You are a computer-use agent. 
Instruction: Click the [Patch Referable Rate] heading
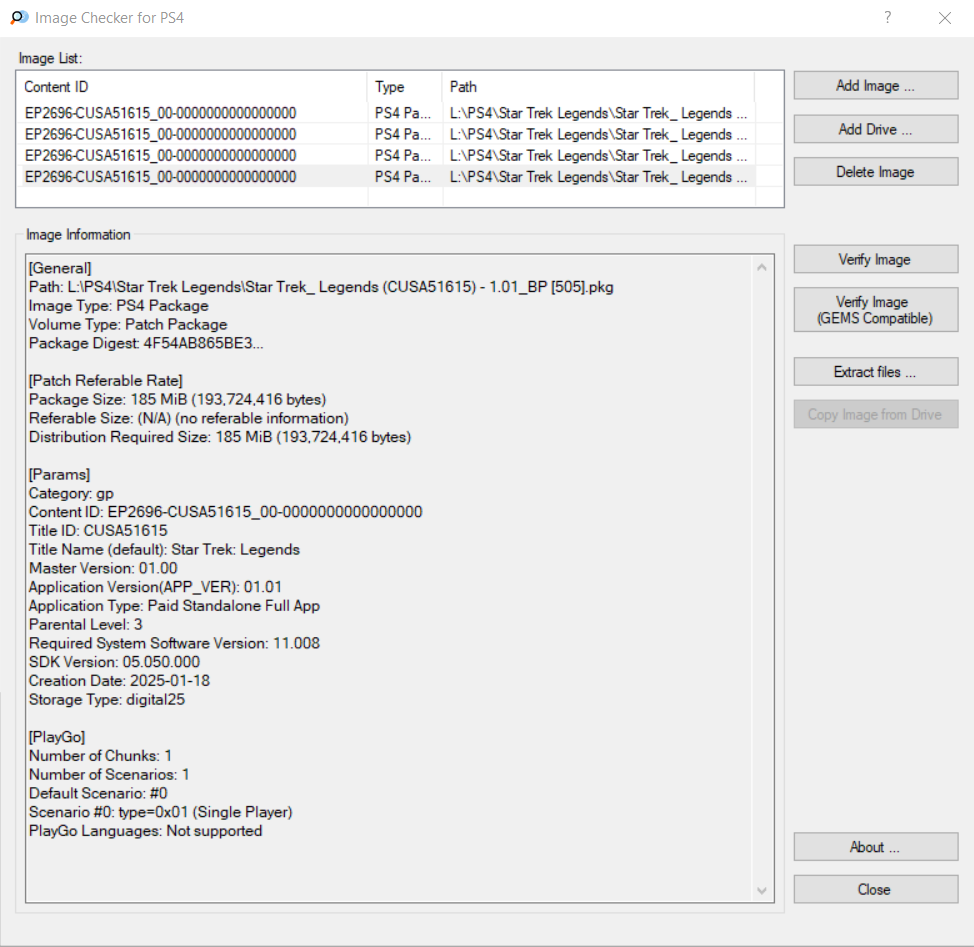tap(106, 381)
